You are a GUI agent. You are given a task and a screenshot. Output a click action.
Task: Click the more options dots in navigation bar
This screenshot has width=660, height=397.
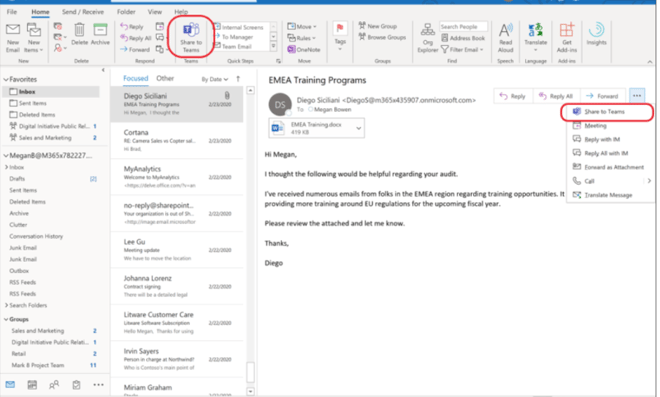[98, 384]
